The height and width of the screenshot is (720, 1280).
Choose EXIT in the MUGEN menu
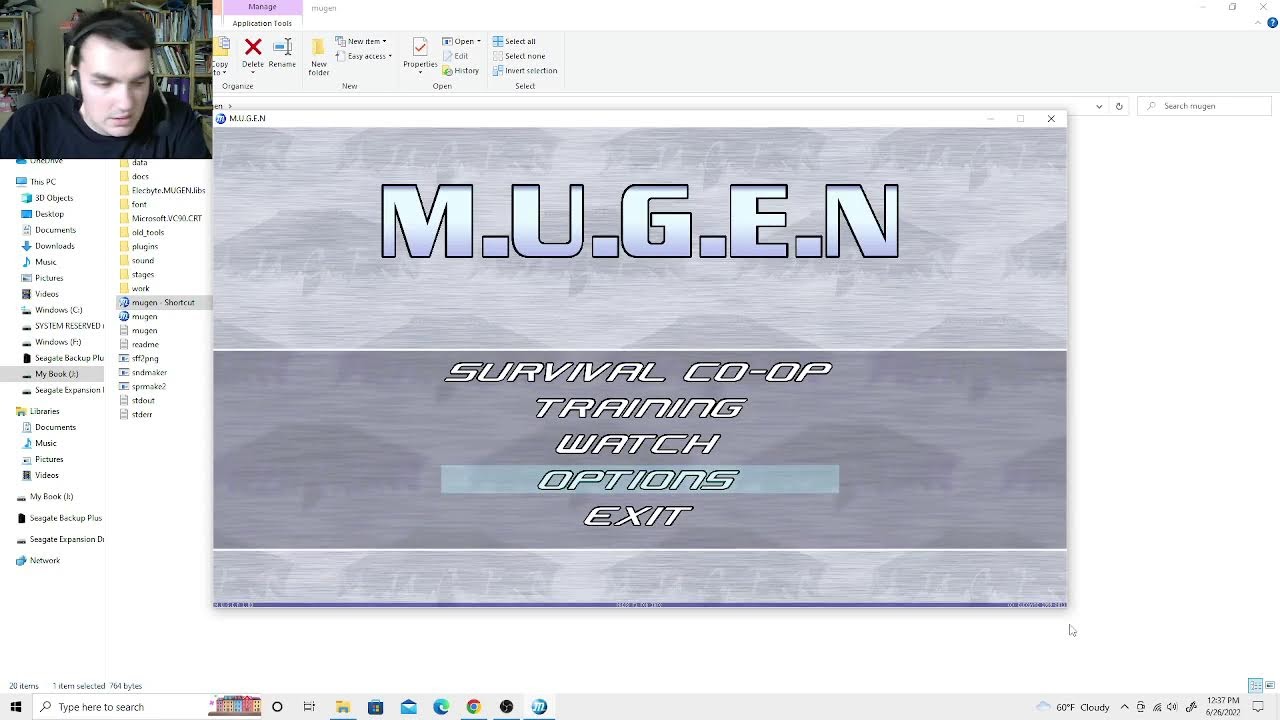(638, 516)
